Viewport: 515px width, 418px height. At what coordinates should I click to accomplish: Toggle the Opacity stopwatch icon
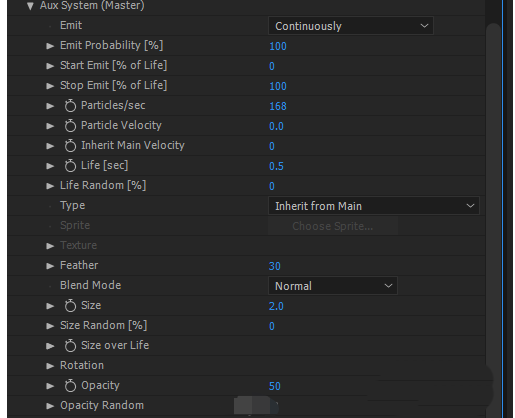coord(70,386)
